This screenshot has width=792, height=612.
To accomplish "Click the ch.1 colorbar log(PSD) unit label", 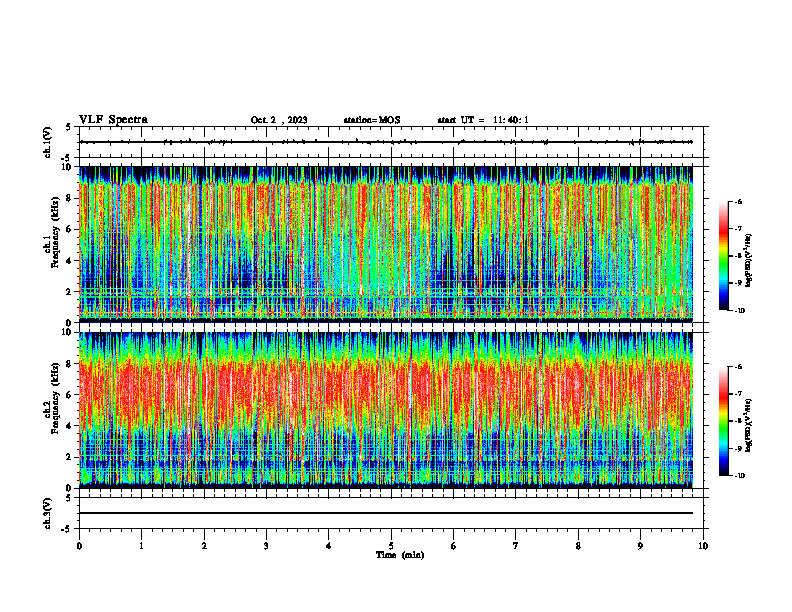I will point(748,261).
